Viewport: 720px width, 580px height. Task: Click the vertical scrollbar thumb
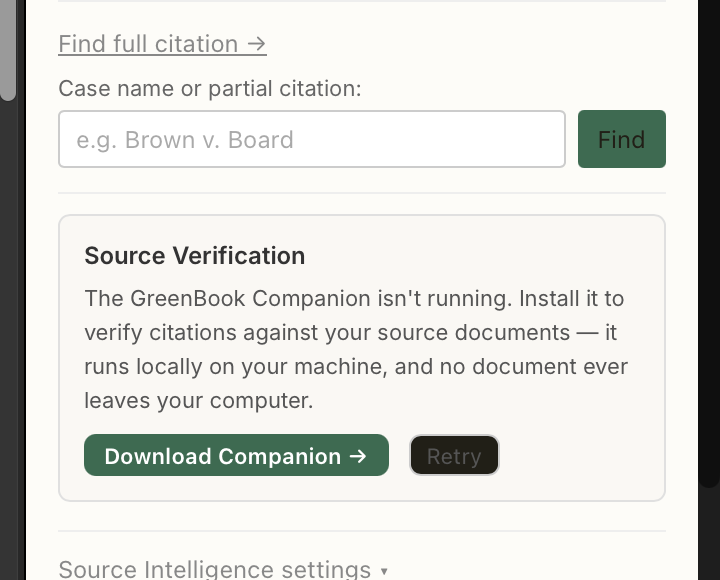coord(8,50)
